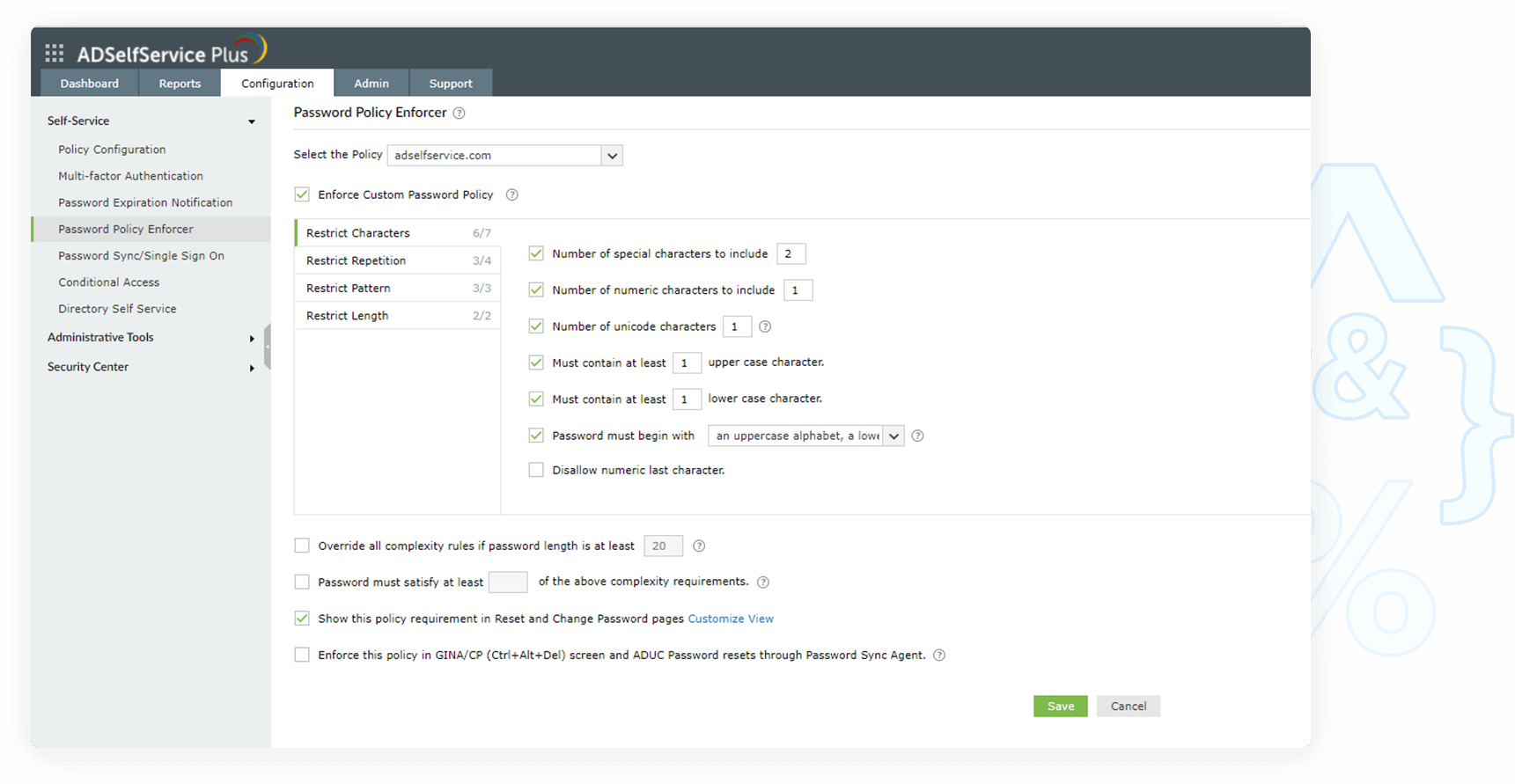Viewport: 1515px width, 784px height.
Task: Click help icon beside Password must begin with
Action: pyautogui.click(x=917, y=436)
